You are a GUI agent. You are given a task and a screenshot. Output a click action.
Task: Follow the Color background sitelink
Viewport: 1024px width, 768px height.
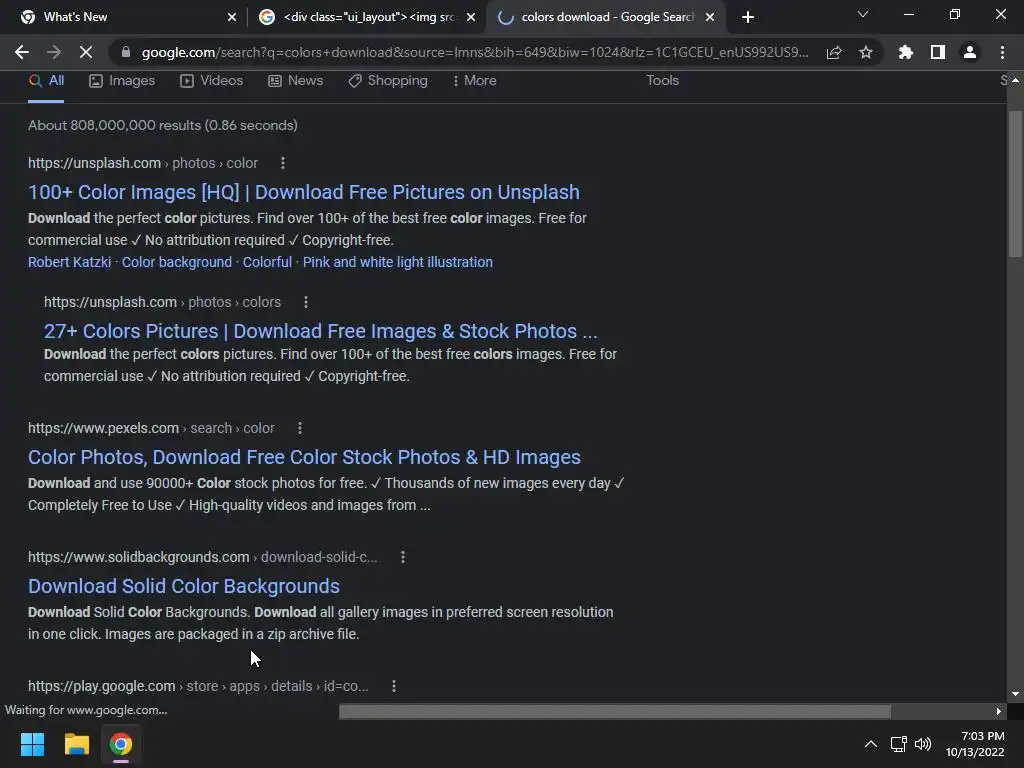click(x=177, y=263)
